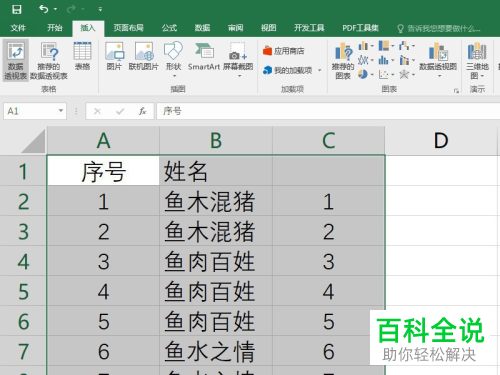
Task: Insert a combo chart
Action: [407, 60]
